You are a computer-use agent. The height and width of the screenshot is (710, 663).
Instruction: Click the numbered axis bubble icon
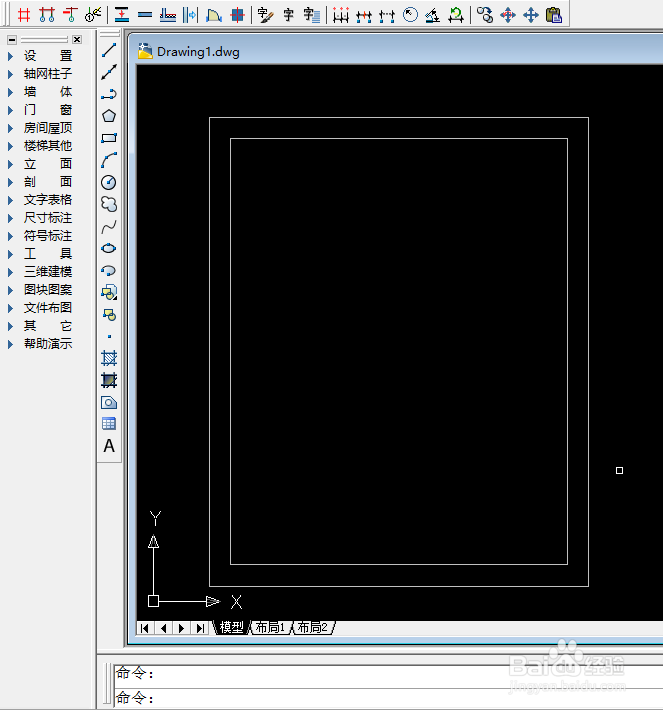[x=93, y=15]
